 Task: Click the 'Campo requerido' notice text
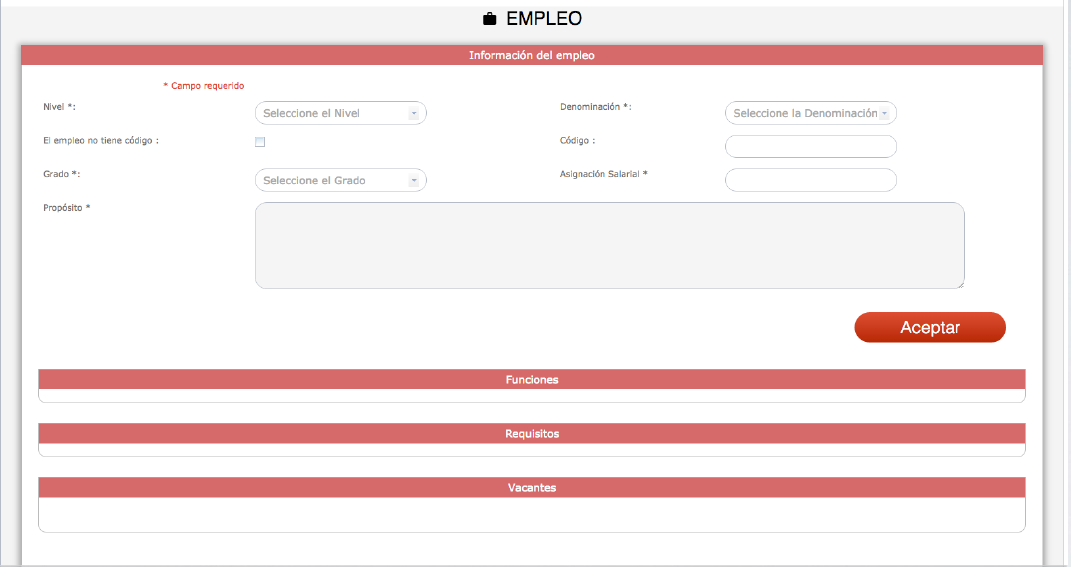(x=204, y=86)
